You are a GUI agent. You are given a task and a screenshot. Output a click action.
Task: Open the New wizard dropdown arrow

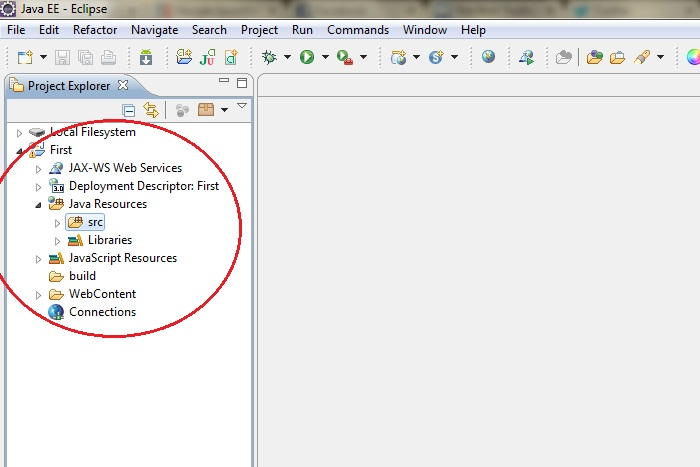[x=43, y=57]
